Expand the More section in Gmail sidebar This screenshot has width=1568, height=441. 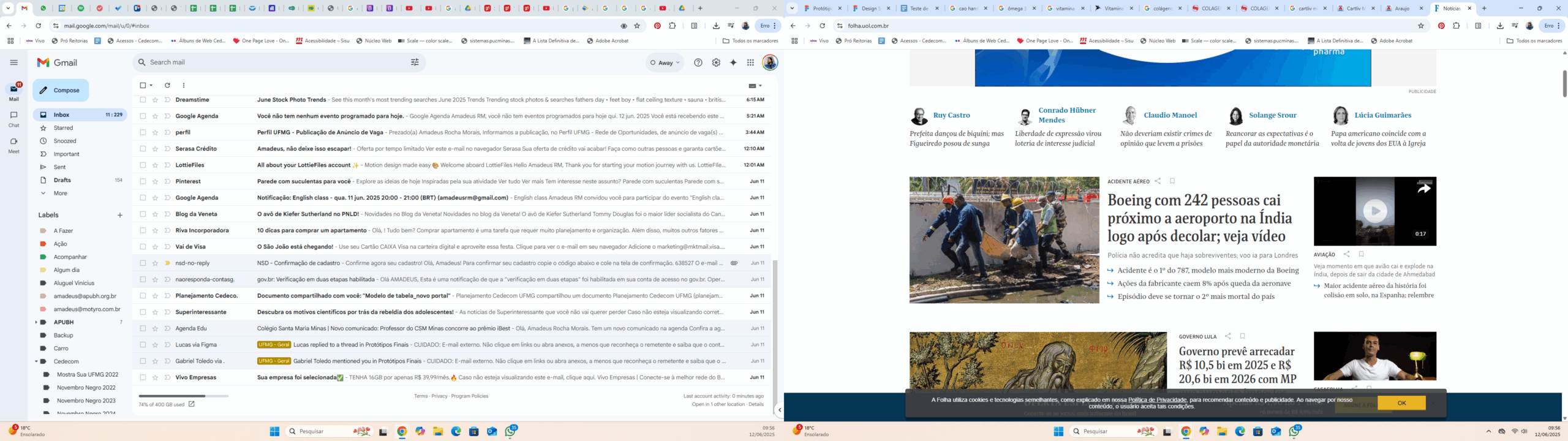pos(60,194)
